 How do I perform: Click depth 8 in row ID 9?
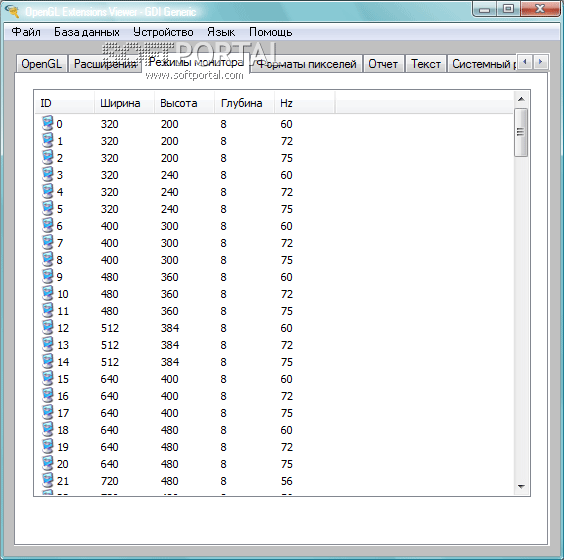pyautogui.click(x=223, y=277)
